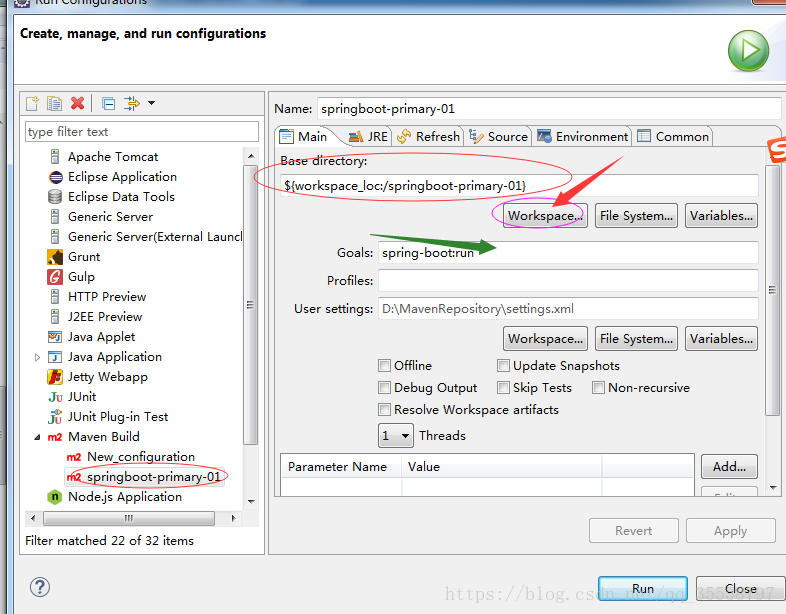Click the Goals input field
Screen dimensions: 786x614
pos(568,253)
